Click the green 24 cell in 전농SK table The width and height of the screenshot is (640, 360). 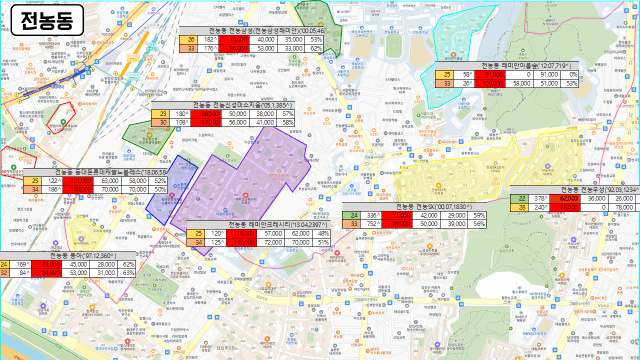tap(351, 216)
